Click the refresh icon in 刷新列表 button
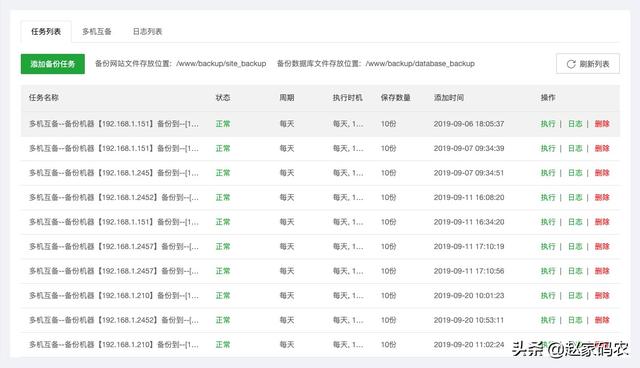Viewport: 640px width, 368px height. tap(571, 64)
